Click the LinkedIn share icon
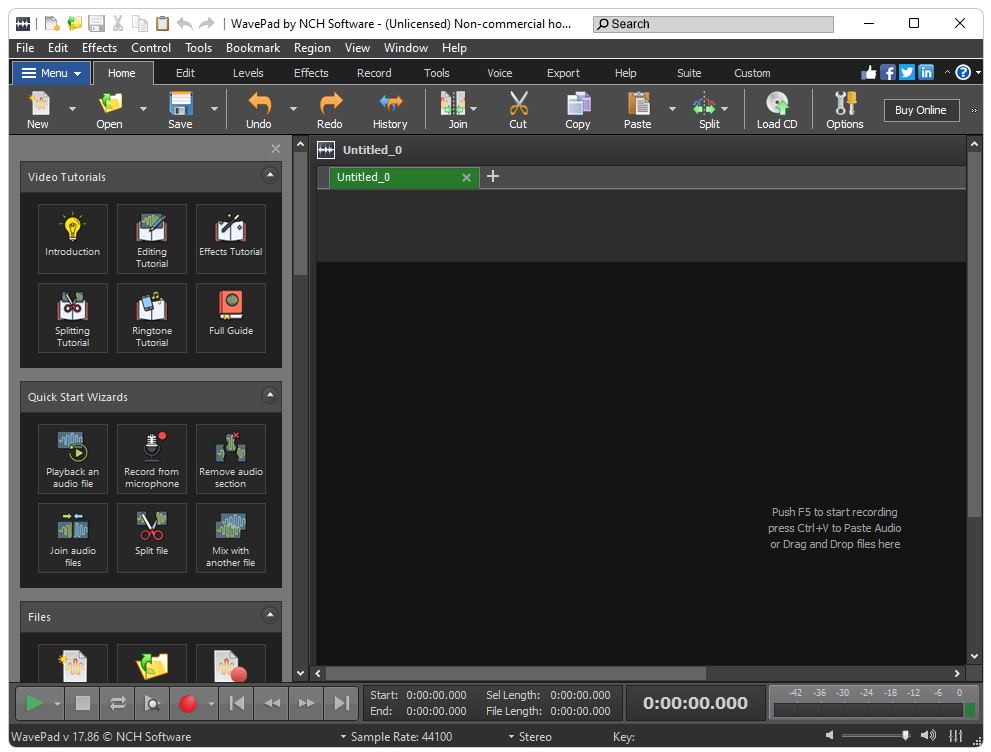991x752 pixels. click(926, 73)
